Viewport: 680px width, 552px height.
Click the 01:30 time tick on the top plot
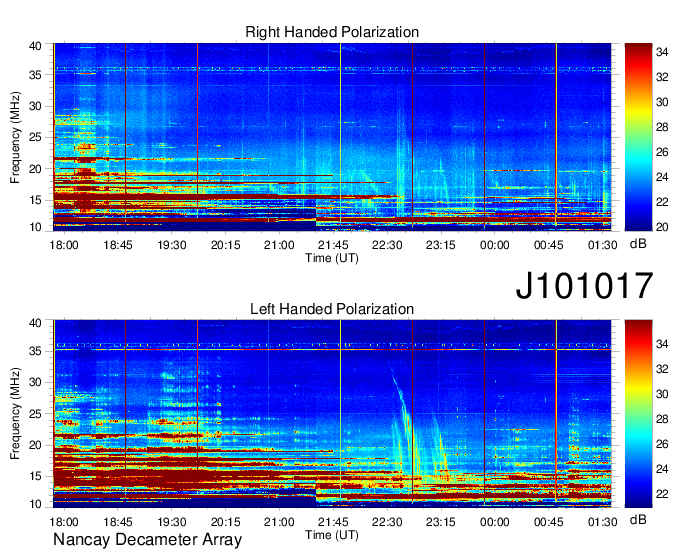[x=602, y=245]
